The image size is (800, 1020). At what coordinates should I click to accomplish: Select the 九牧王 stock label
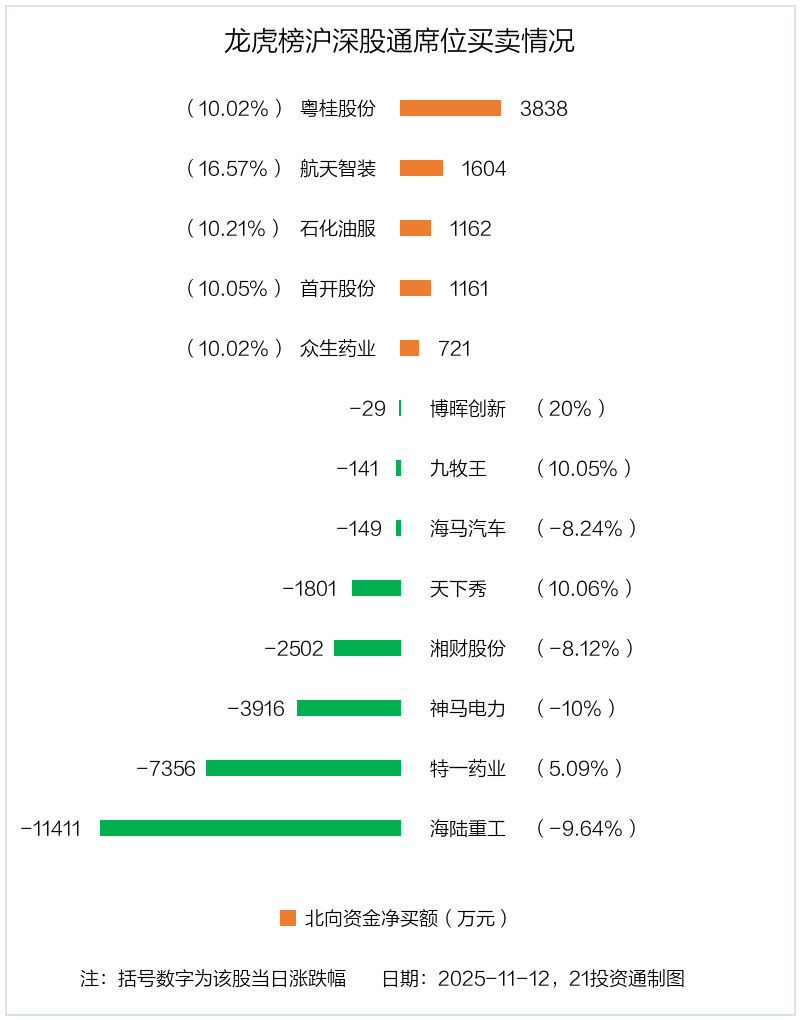(x=458, y=468)
